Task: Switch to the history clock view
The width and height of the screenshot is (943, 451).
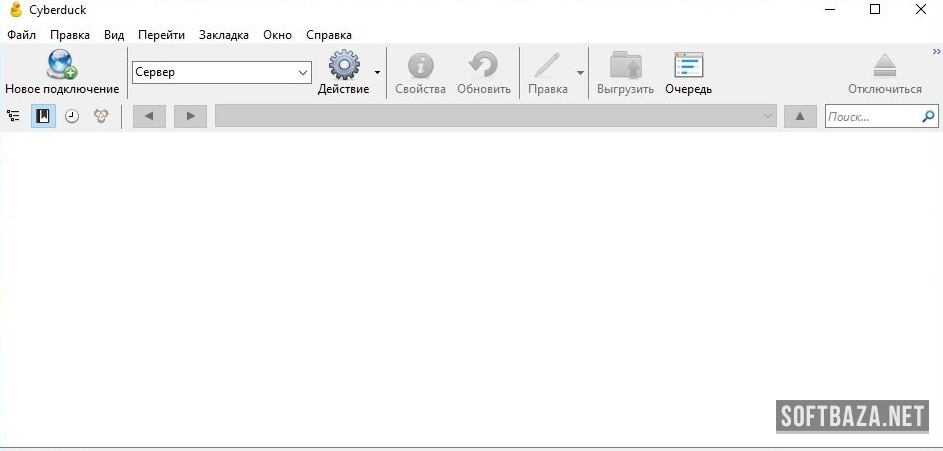Action: click(72, 116)
